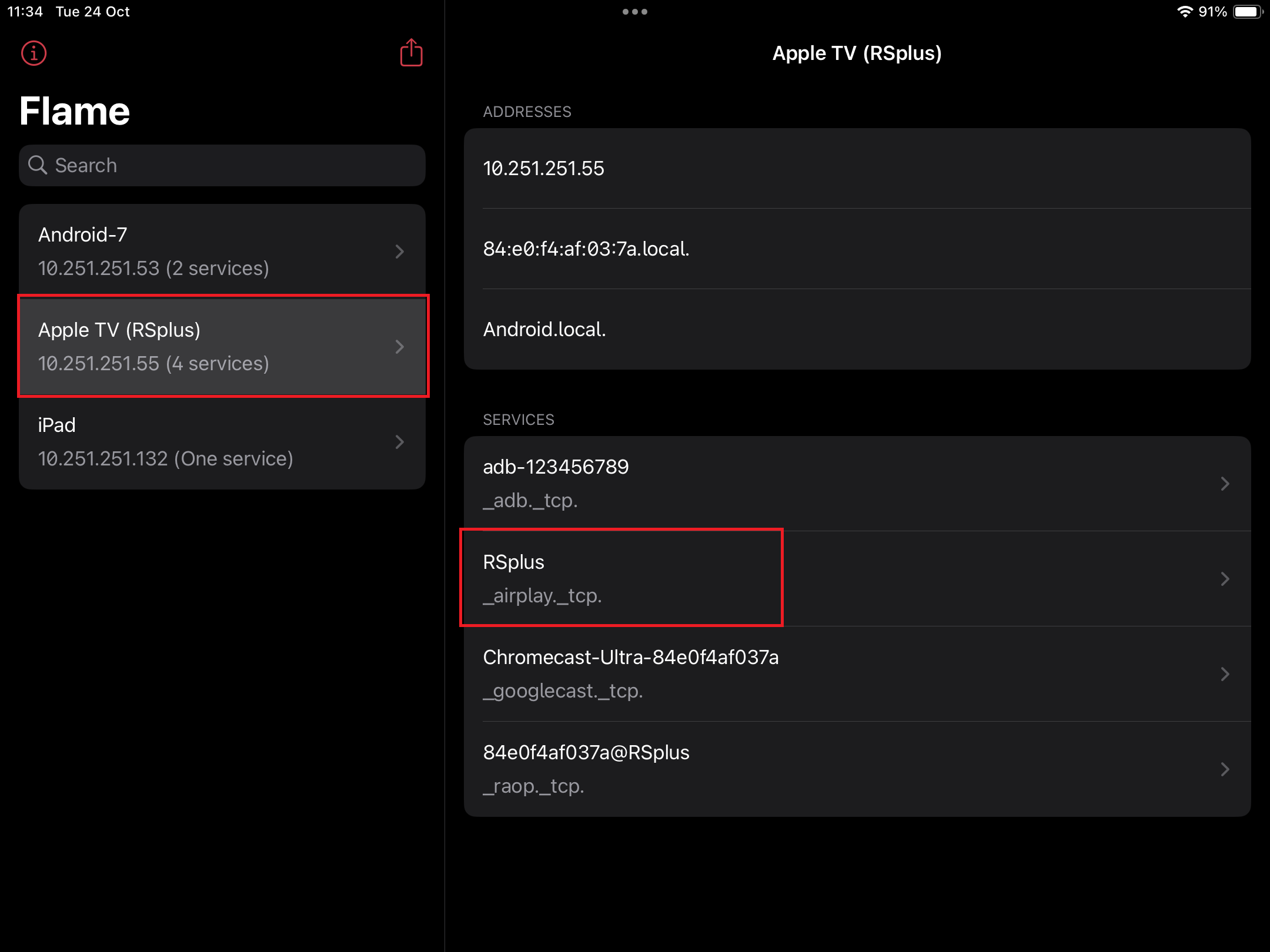Expand iPad row chevron
The image size is (1270, 952).
pos(400,442)
